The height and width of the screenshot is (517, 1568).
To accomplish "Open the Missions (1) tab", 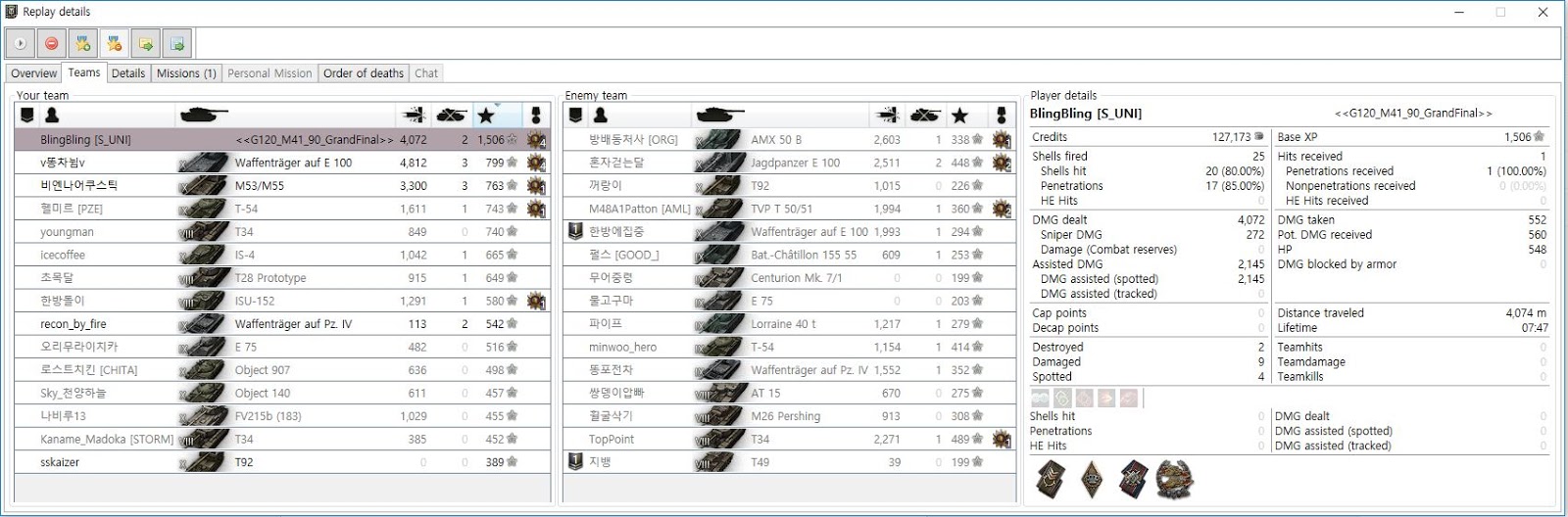I will (186, 73).
